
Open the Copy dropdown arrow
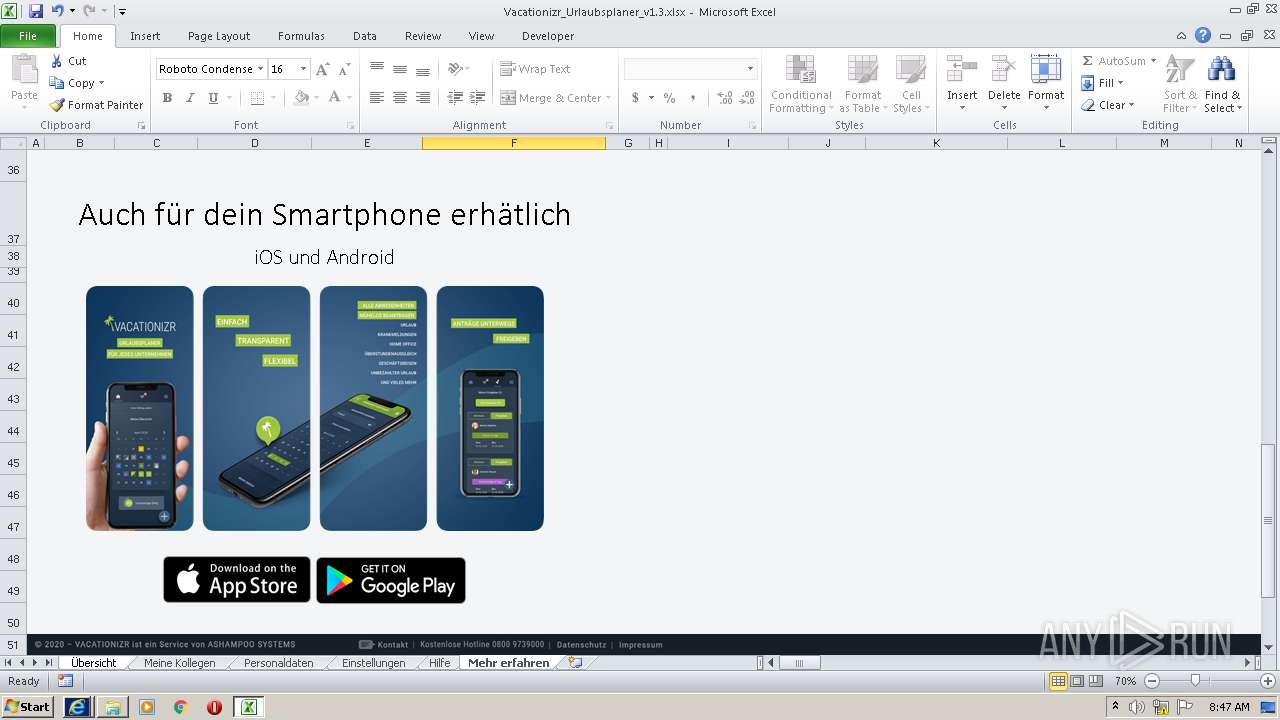point(101,83)
